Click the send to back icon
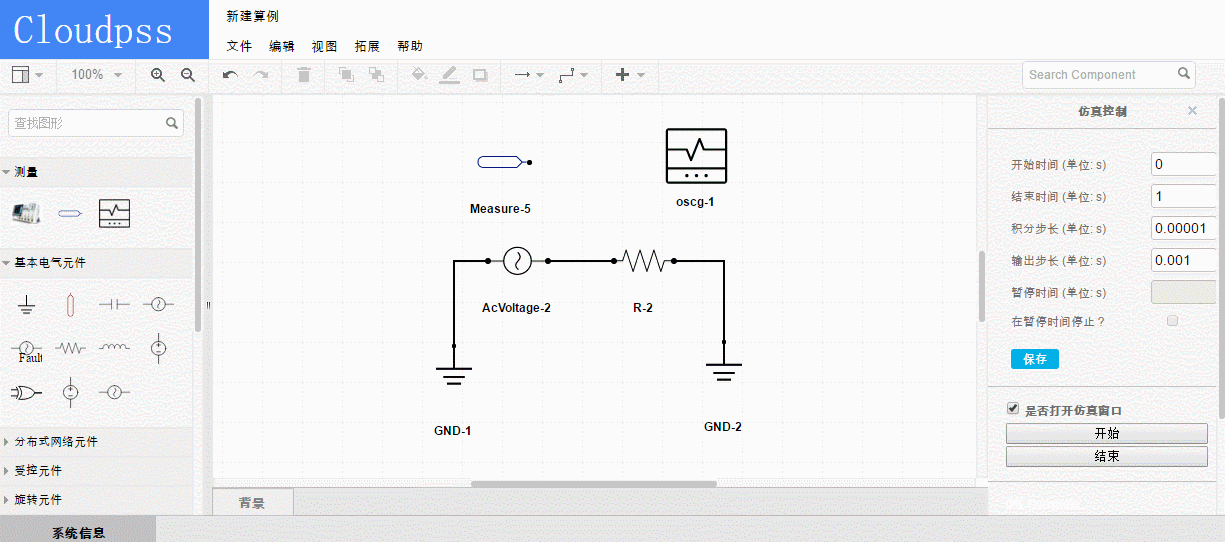This screenshot has width=1225, height=542. click(376, 75)
